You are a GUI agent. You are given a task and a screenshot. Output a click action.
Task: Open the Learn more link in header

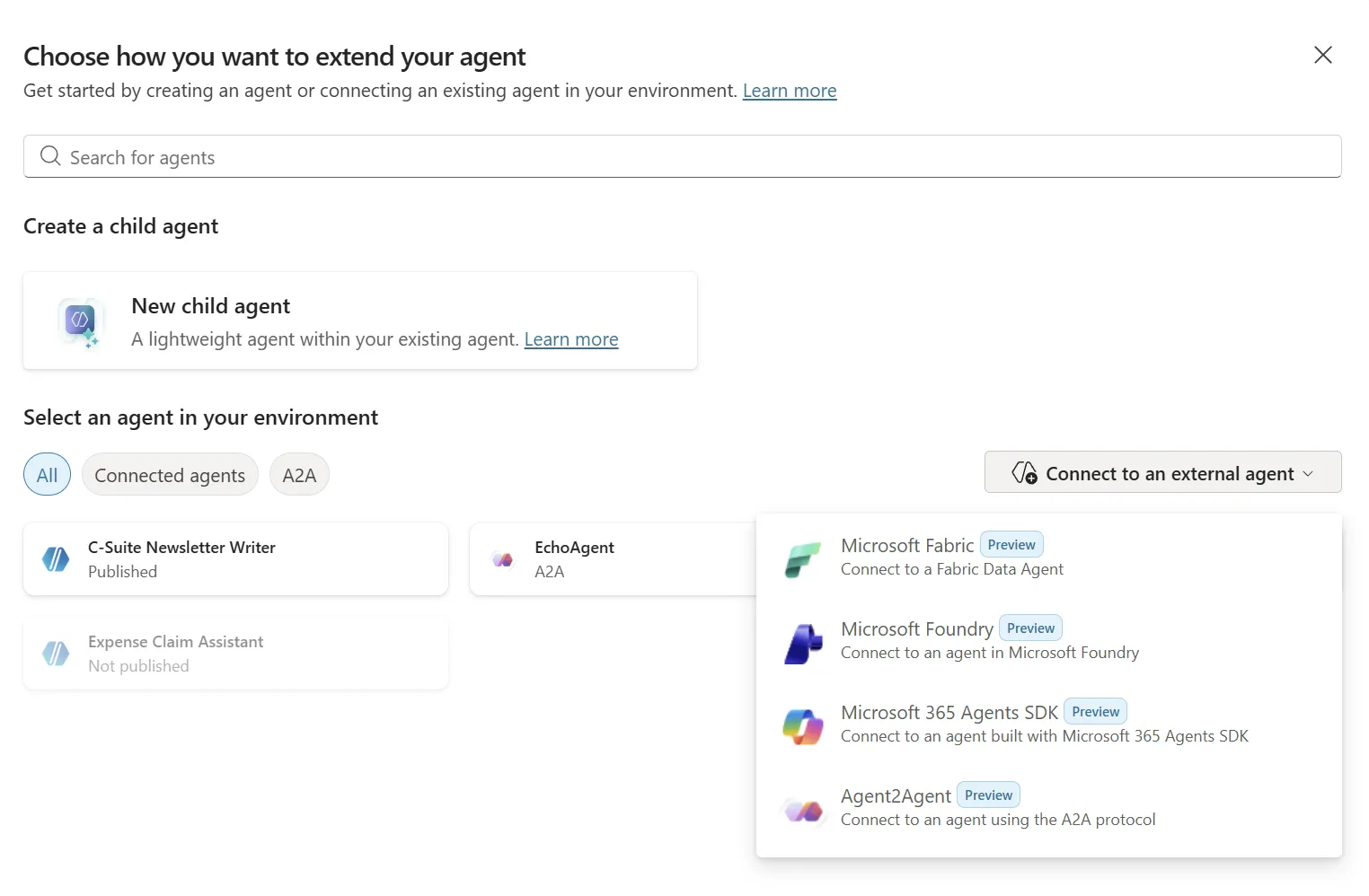tap(790, 91)
